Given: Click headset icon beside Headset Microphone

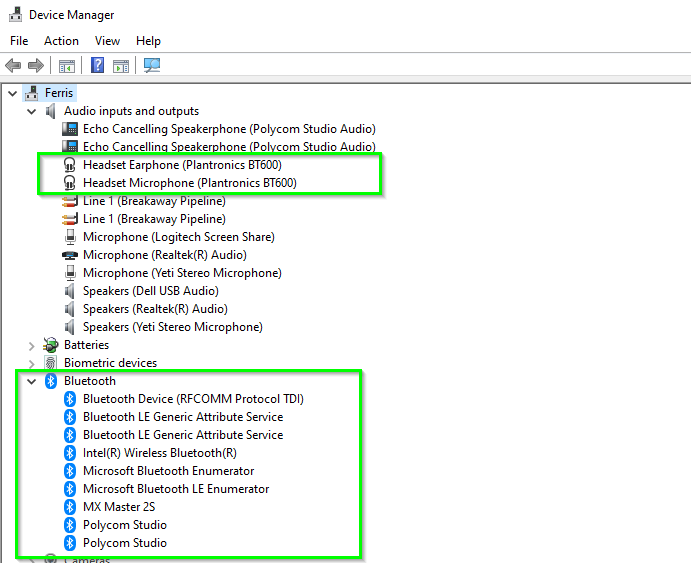Looking at the screenshot, I should [x=70, y=183].
